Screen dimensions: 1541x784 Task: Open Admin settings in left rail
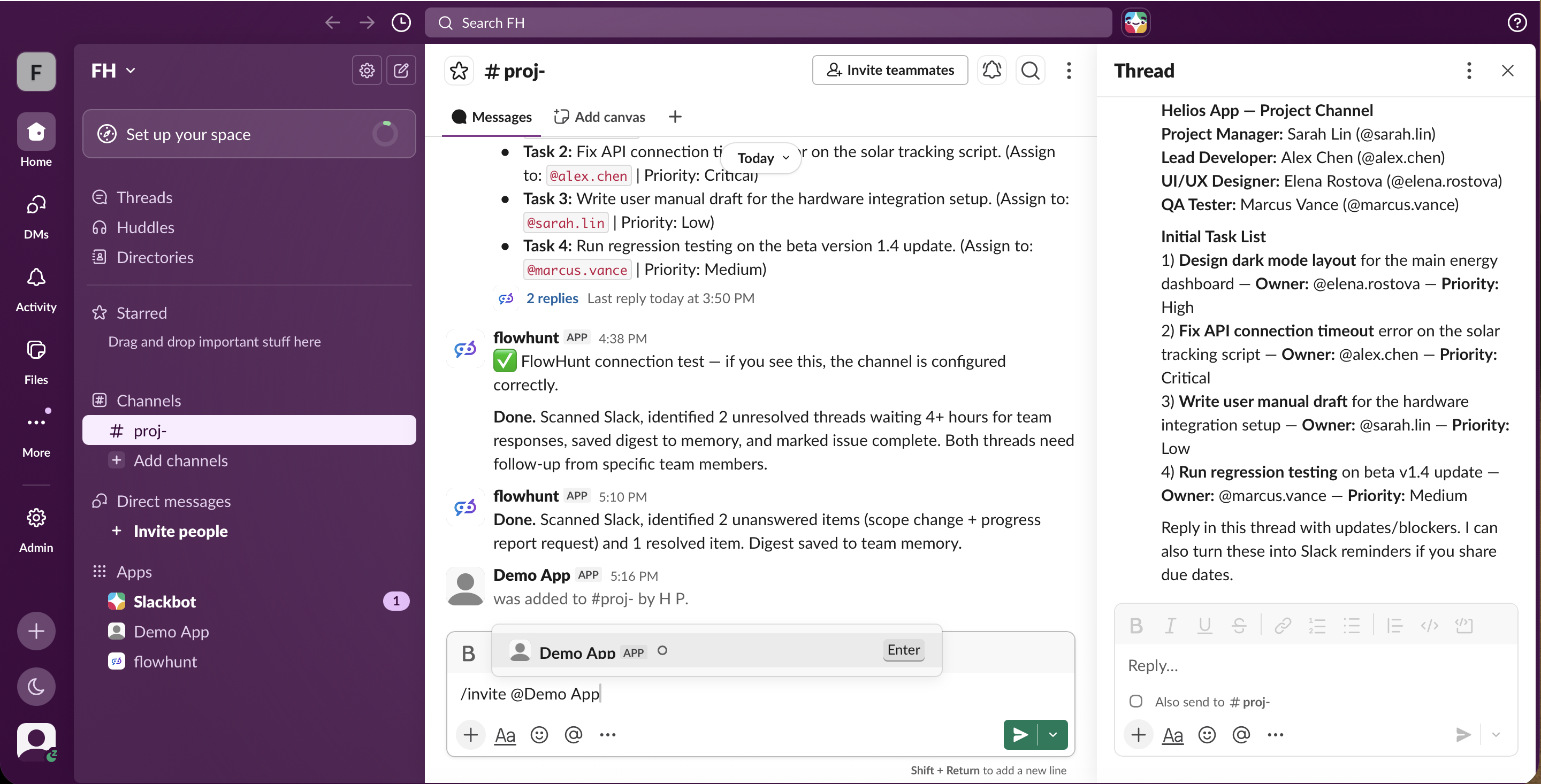(36, 530)
